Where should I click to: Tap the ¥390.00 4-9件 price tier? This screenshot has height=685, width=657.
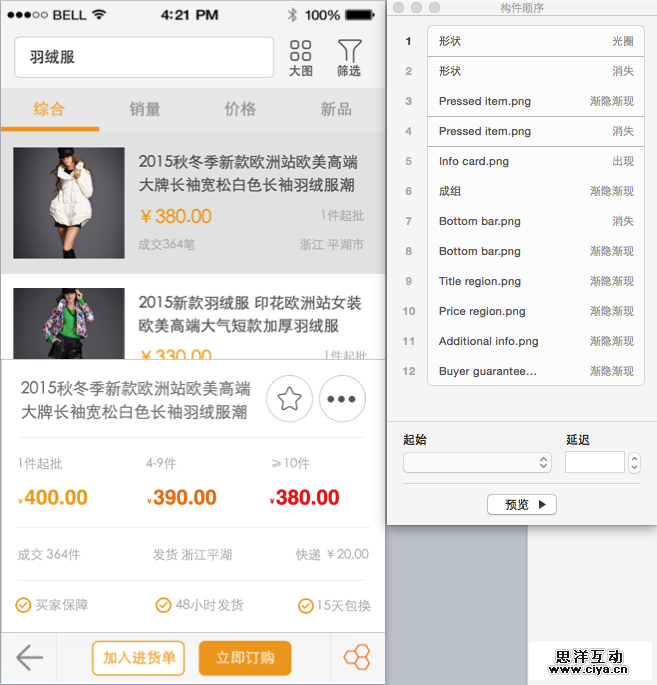181,483
